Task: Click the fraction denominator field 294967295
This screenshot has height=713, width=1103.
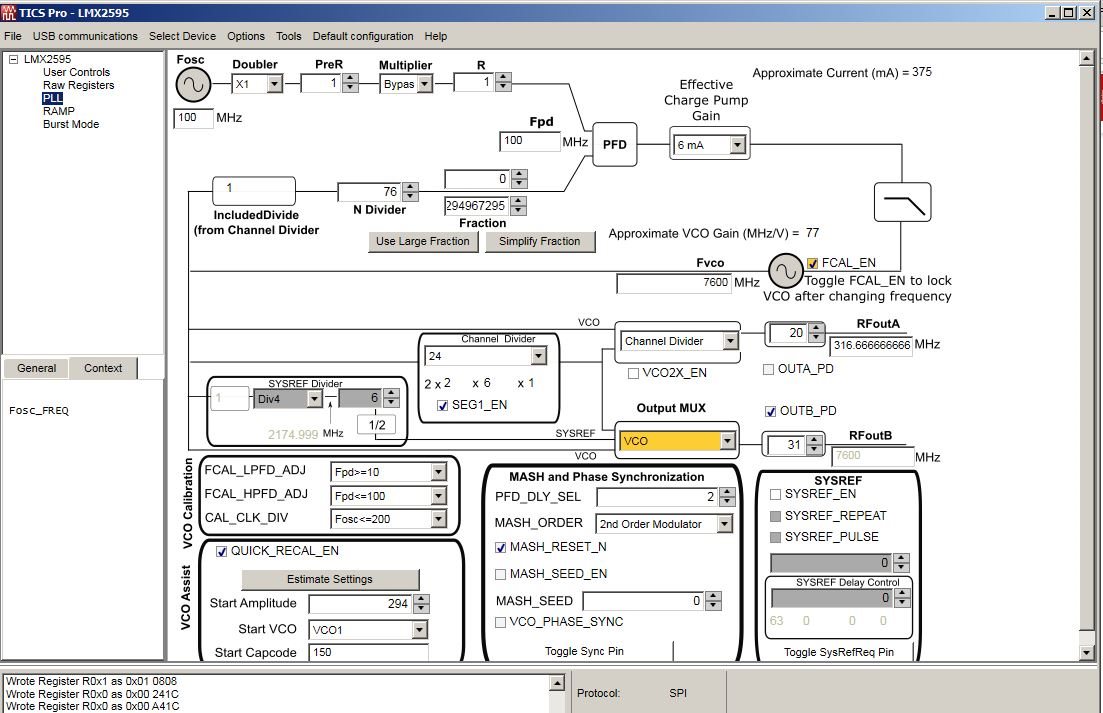Action: (x=476, y=206)
